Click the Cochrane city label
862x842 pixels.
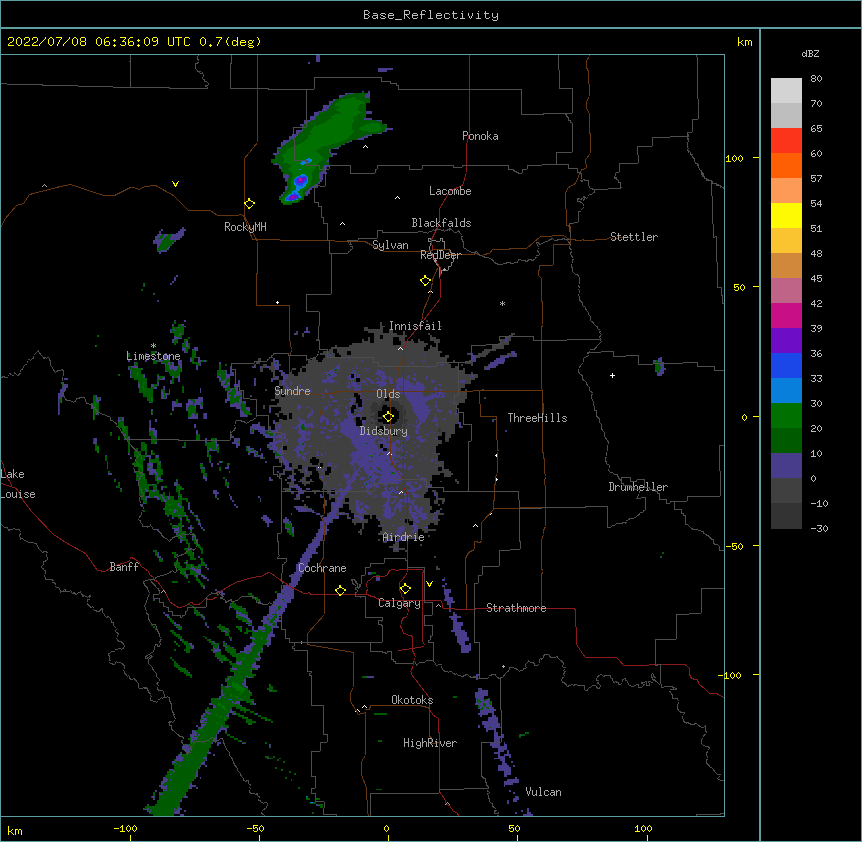click(x=322, y=568)
